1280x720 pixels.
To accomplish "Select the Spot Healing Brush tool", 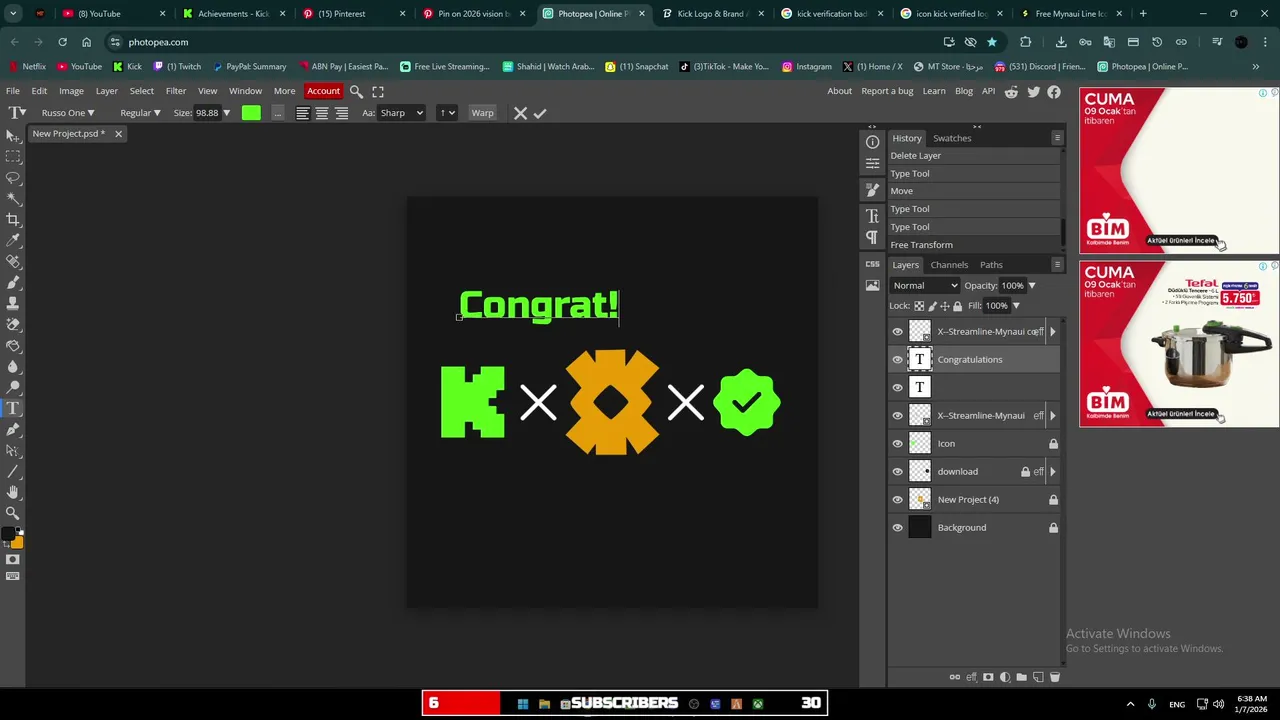I will (x=13, y=261).
